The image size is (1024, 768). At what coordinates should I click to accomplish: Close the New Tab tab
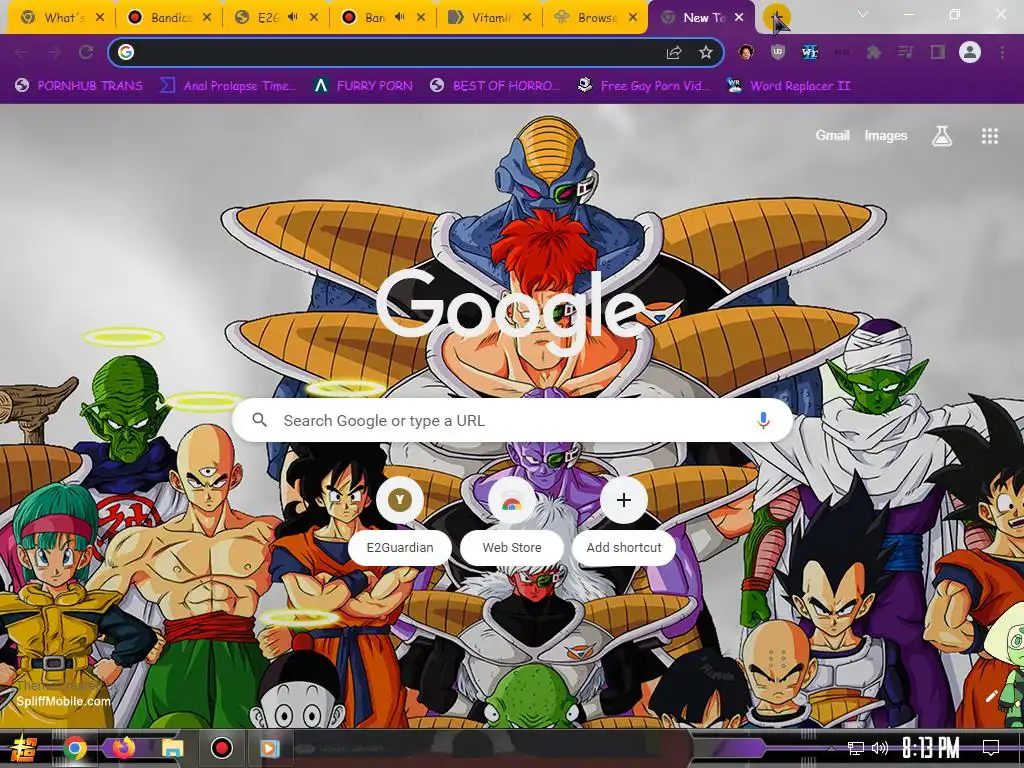(739, 18)
